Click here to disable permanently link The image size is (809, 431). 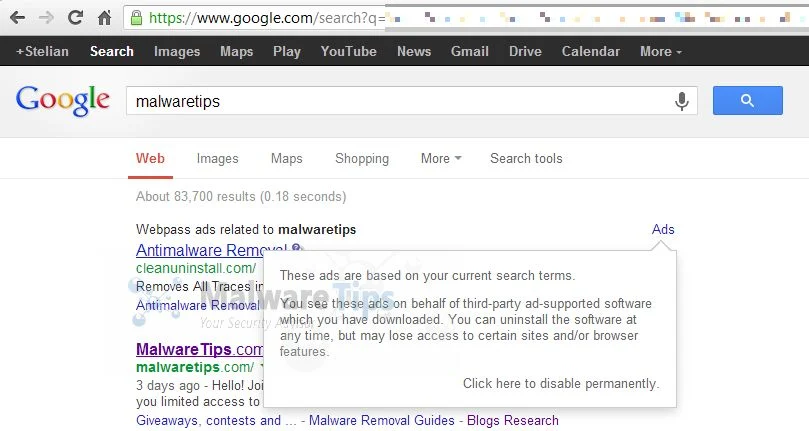tap(561, 384)
